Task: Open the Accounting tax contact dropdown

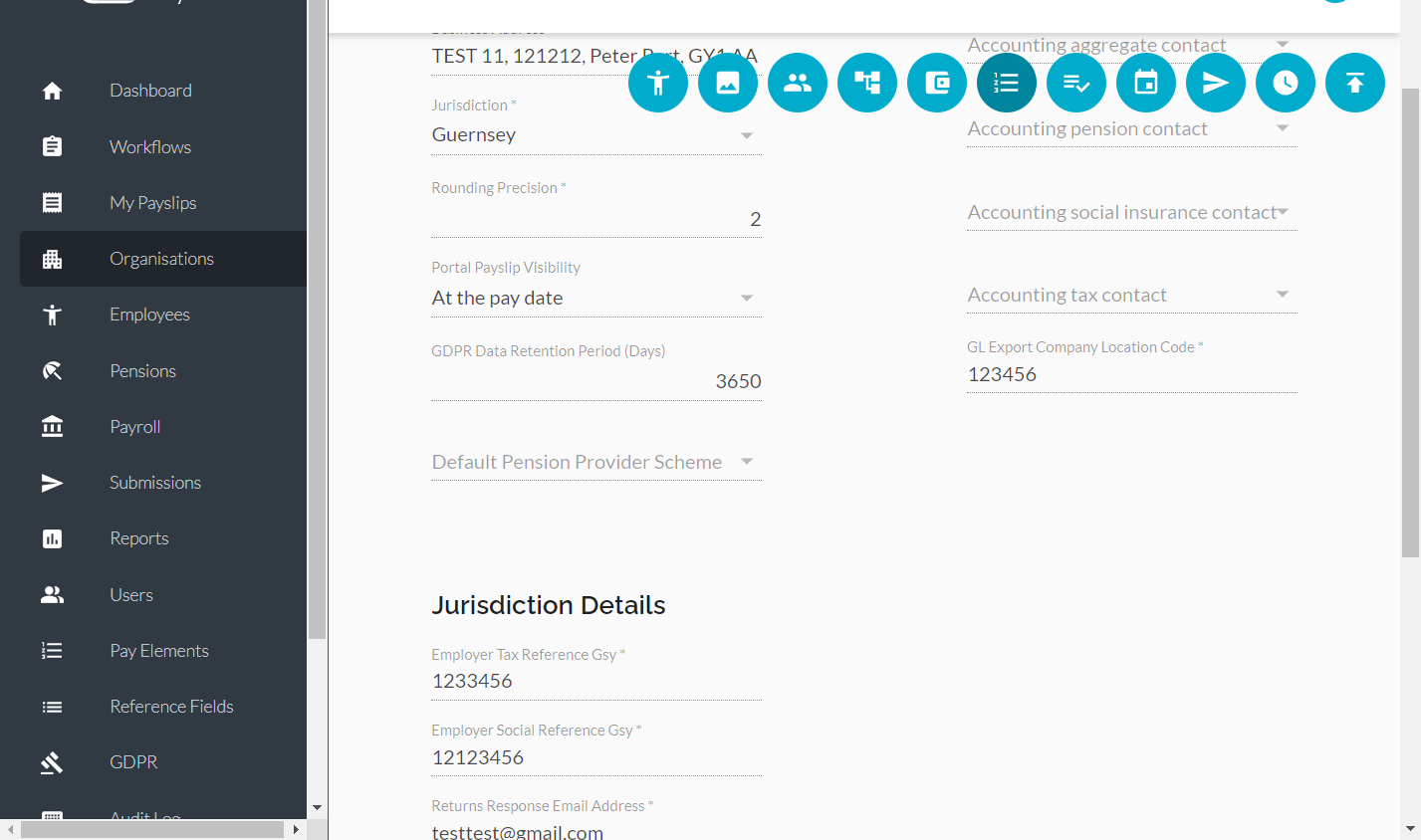Action: pyautogui.click(x=1132, y=296)
